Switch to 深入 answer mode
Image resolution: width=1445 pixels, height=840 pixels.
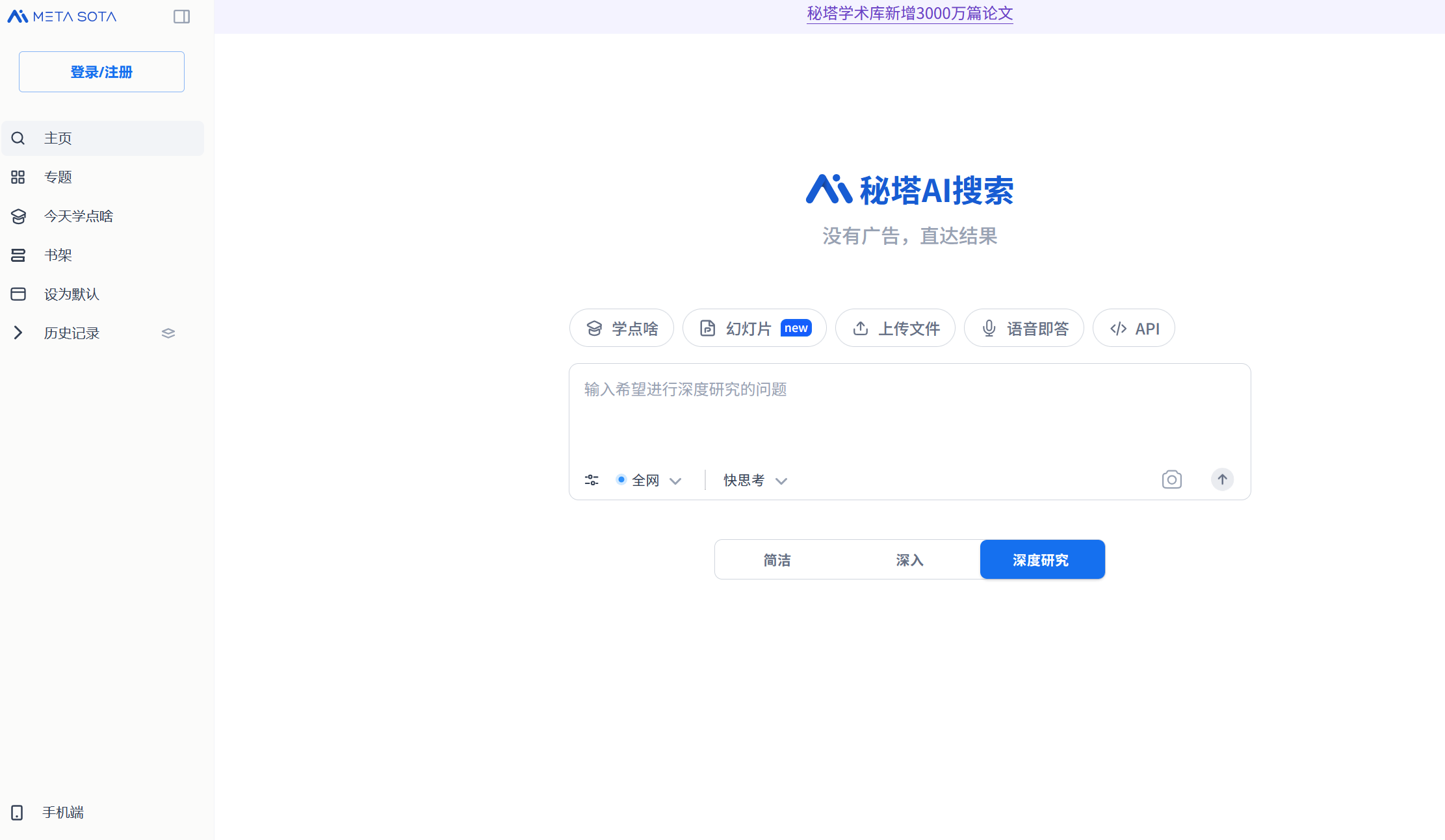click(x=909, y=559)
